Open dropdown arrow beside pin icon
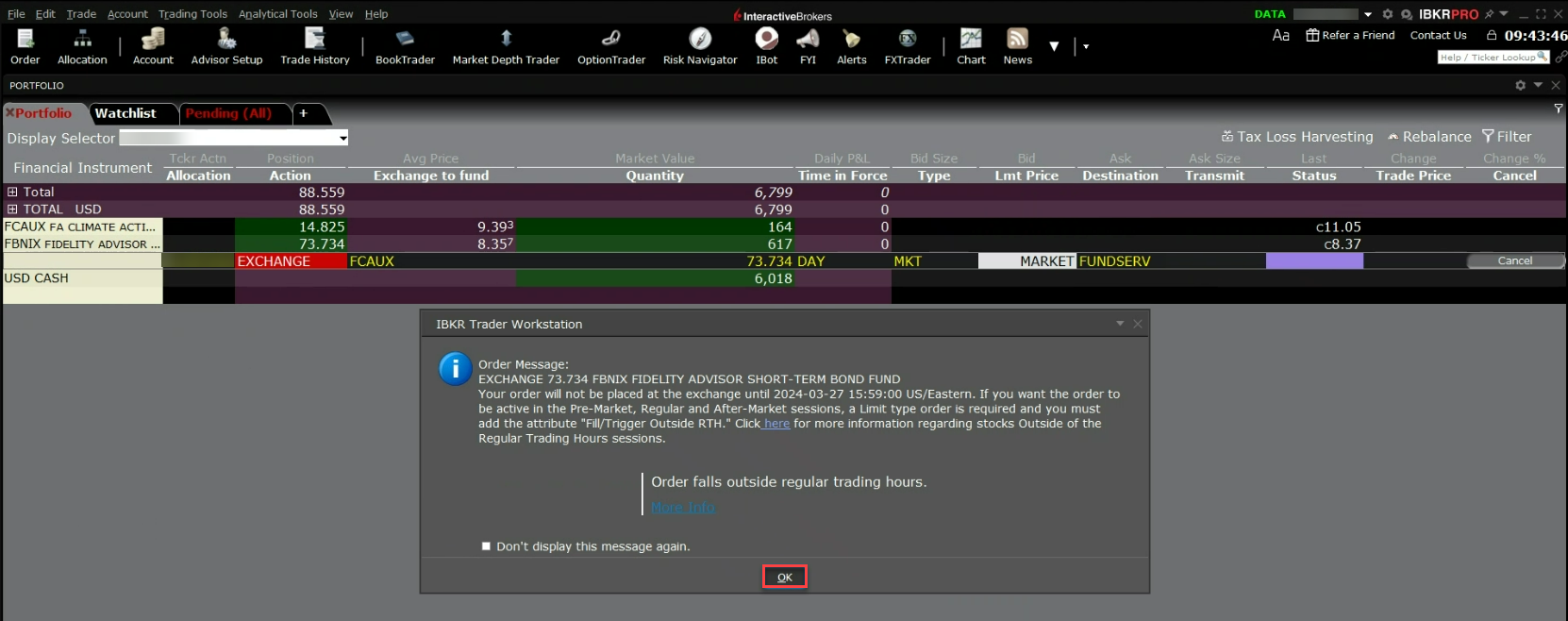 1504,14
